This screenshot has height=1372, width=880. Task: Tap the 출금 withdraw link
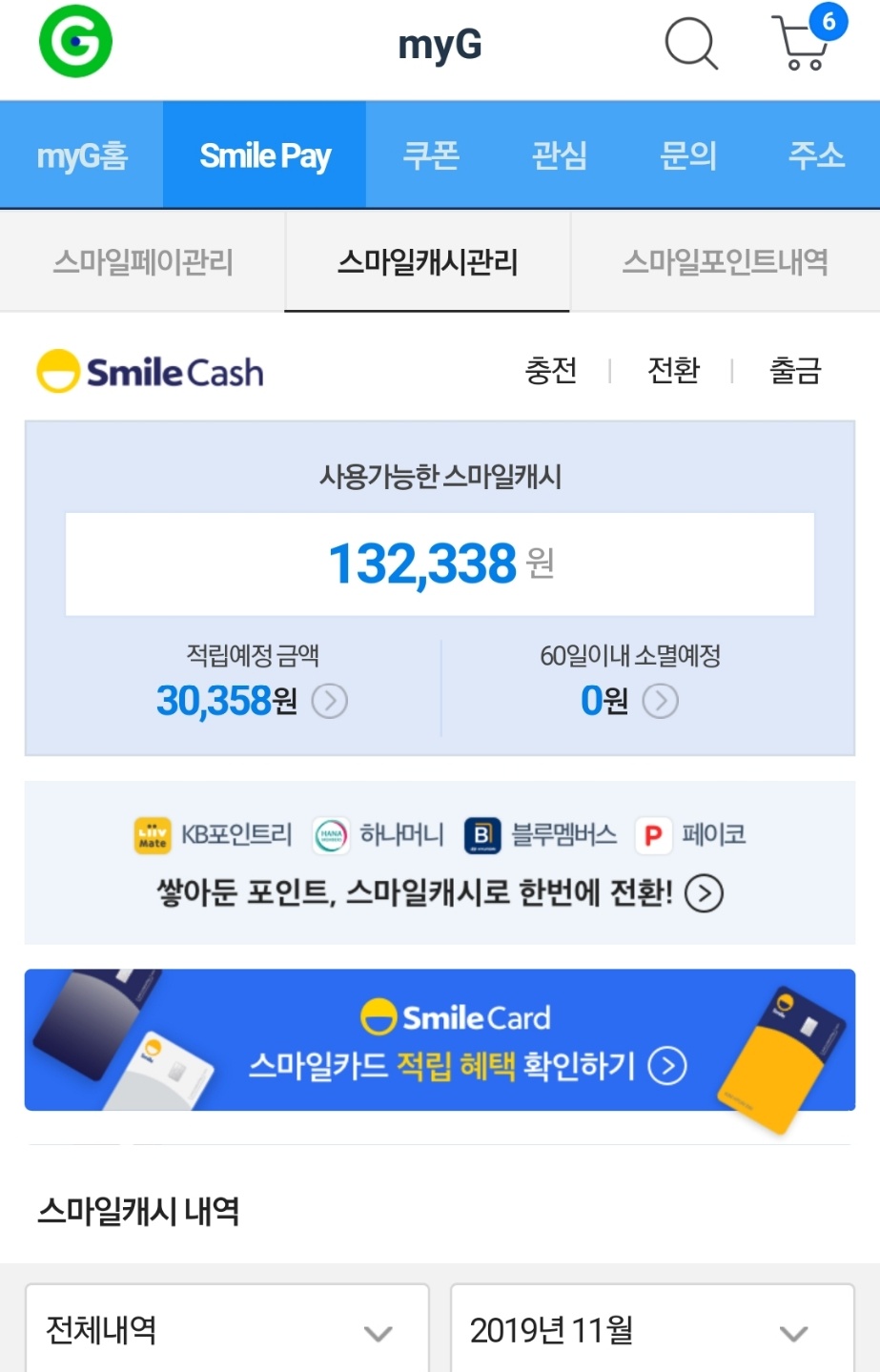coord(795,370)
